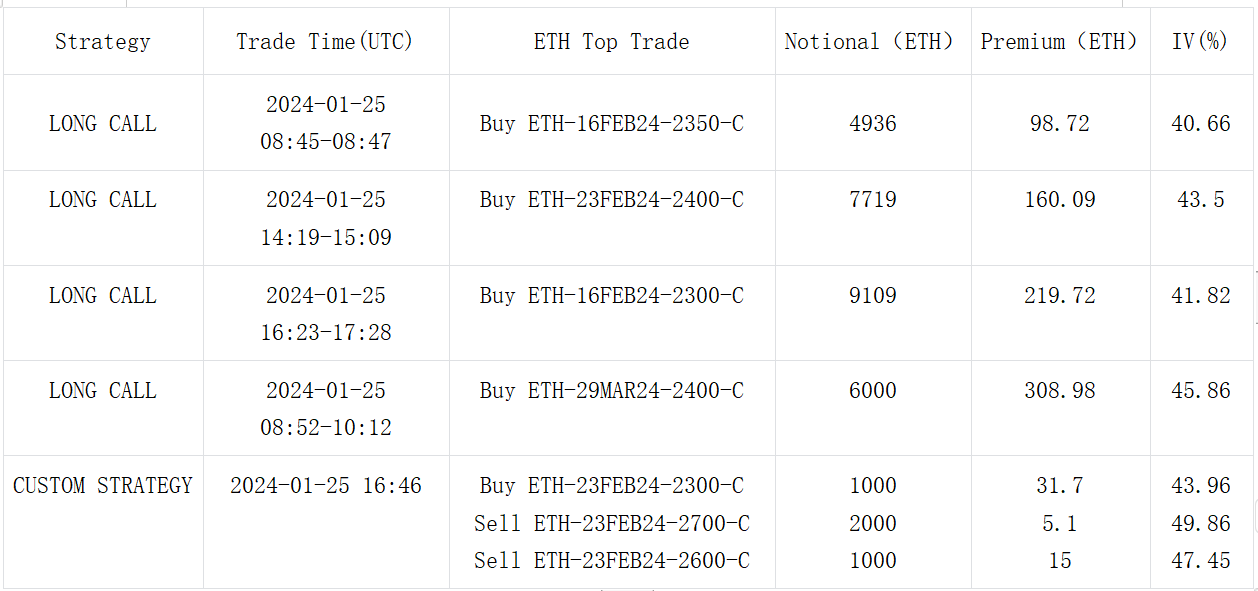Click the Premium (ETH) column header
This screenshot has width=1258, height=591.
[1059, 42]
